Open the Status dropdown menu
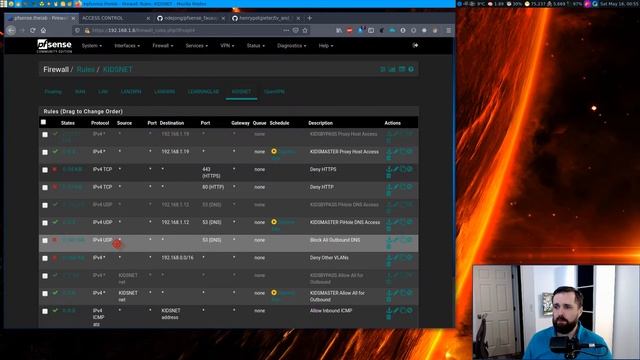The height and width of the screenshot is (360, 640). (x=256, y=46)
